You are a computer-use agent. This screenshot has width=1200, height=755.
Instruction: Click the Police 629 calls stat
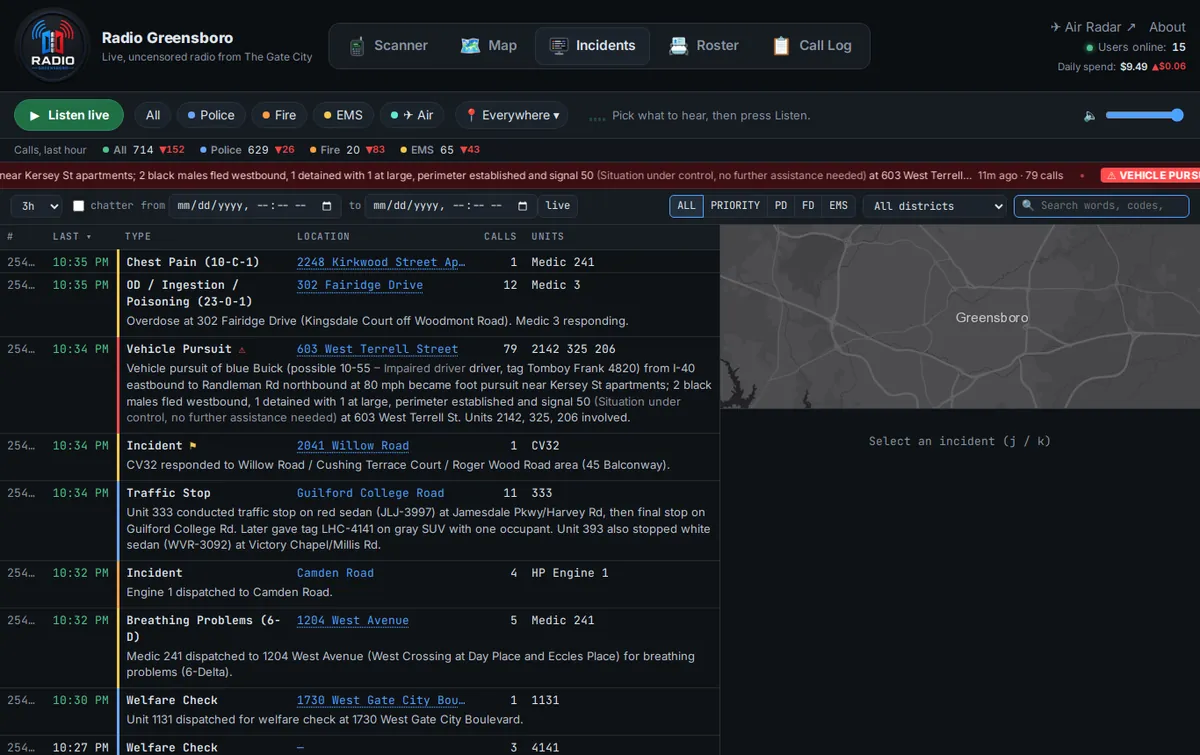pyautogui.click(x=247, y=150)
